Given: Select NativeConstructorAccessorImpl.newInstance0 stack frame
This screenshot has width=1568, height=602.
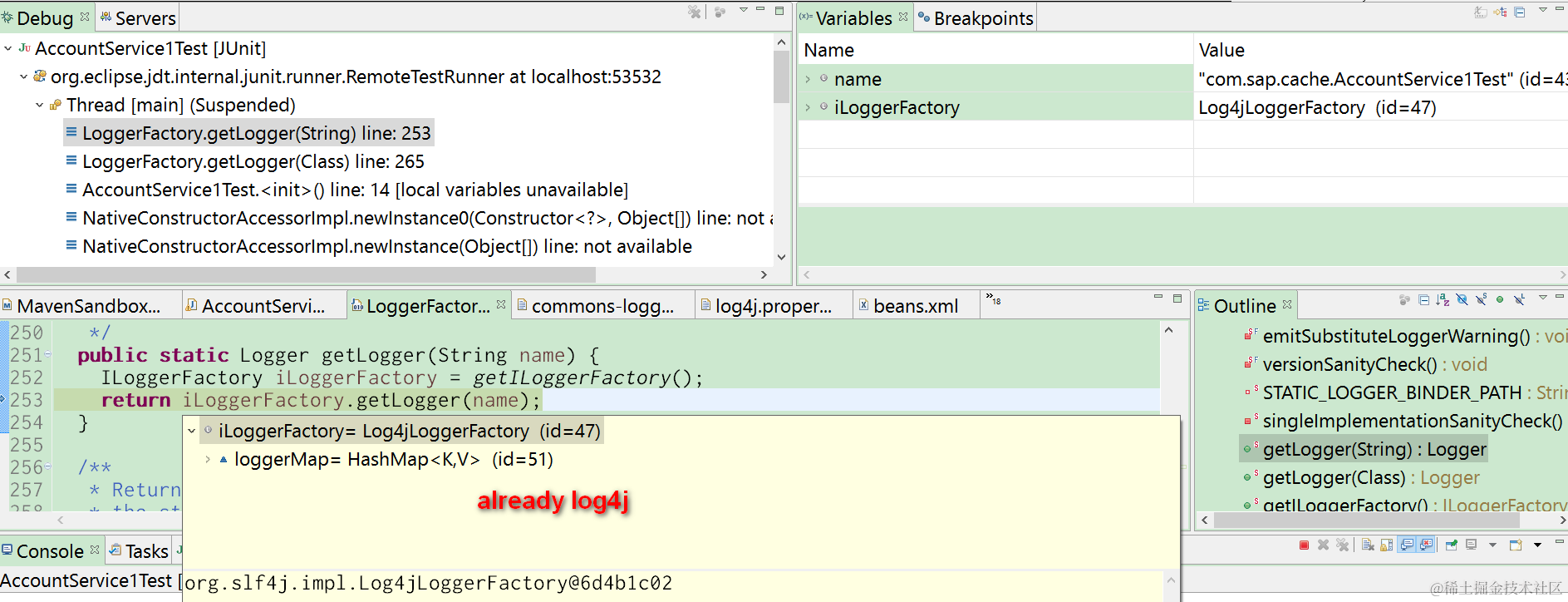Looking at the screenshot, I should [419, 218].
